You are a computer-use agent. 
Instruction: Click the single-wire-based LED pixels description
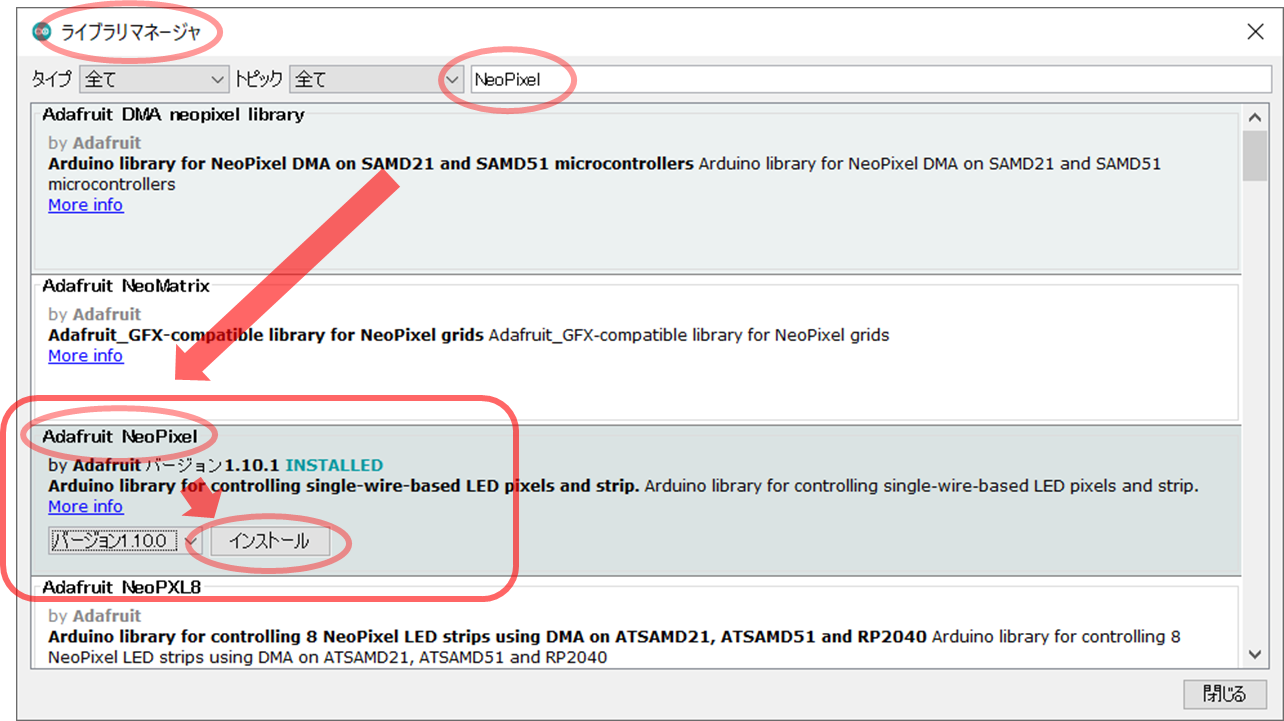623,486
